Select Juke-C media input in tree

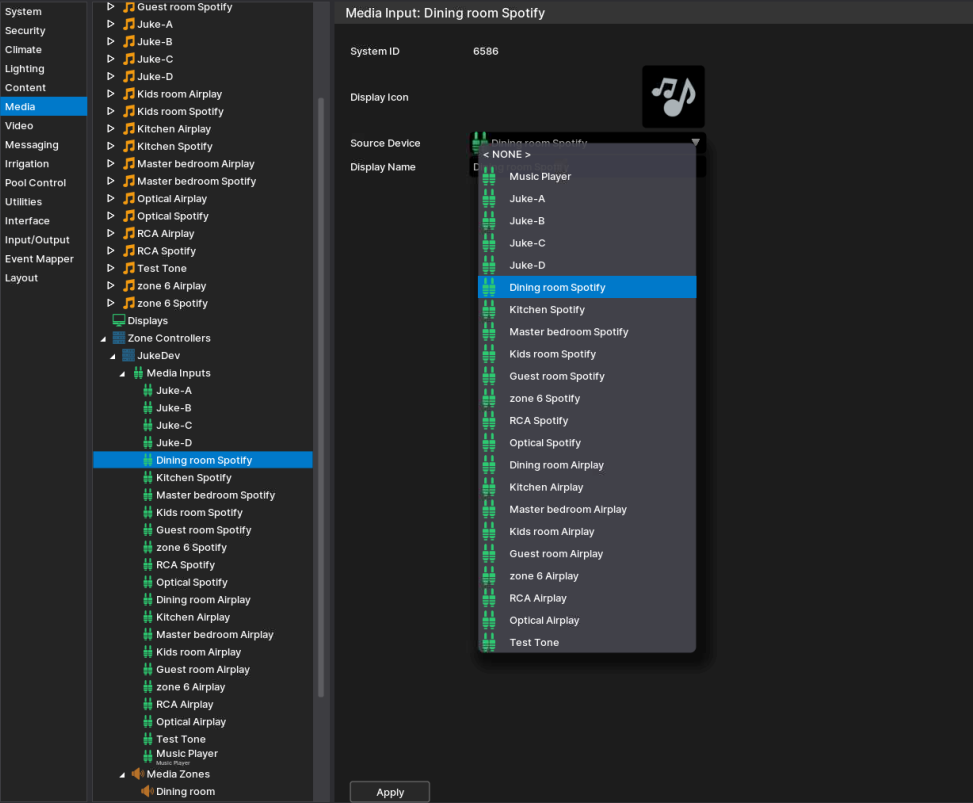point(174,425)
